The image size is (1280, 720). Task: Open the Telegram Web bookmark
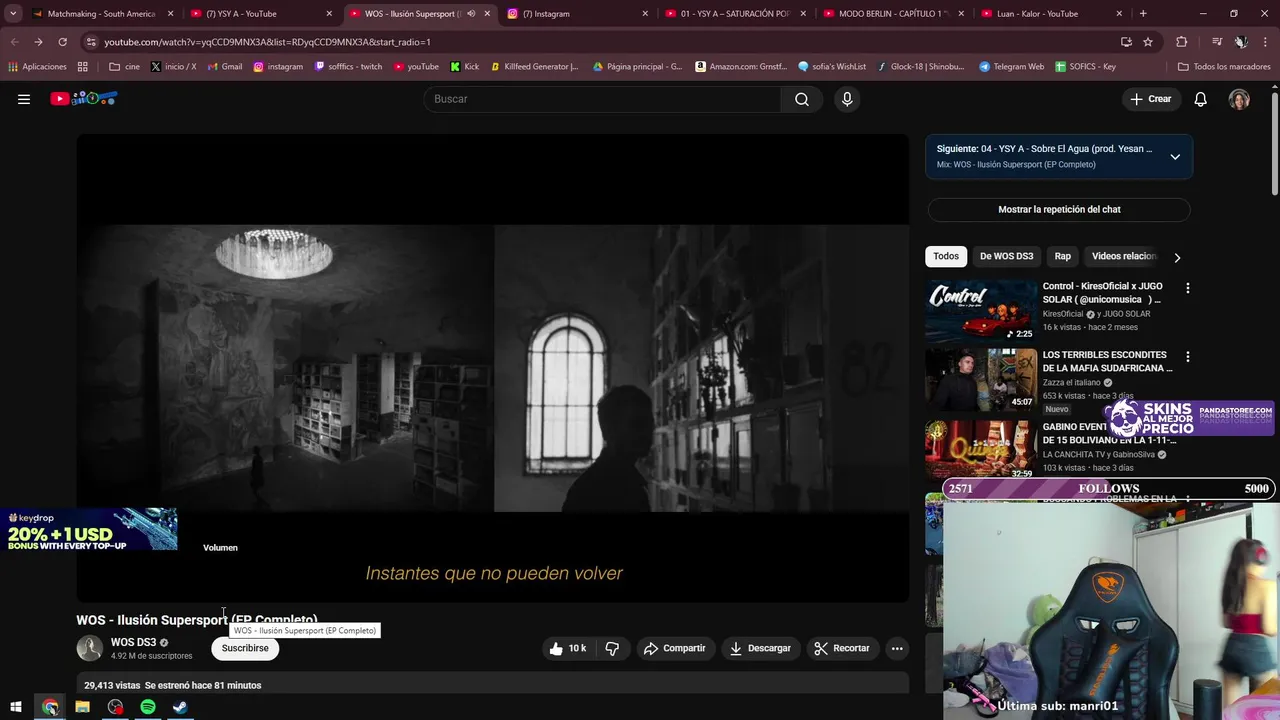(1011, 67)
